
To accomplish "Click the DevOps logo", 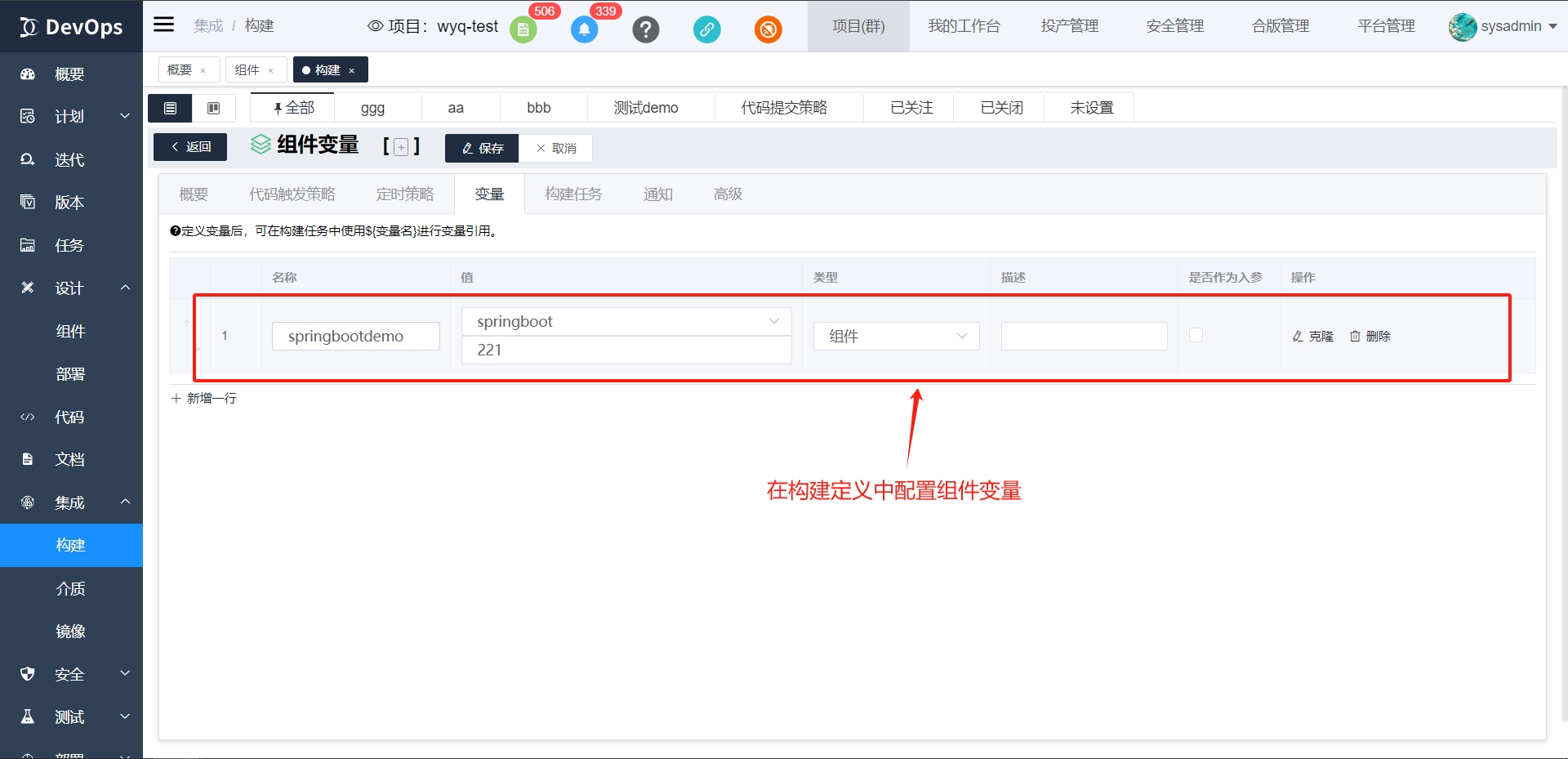I will (72, 27).
